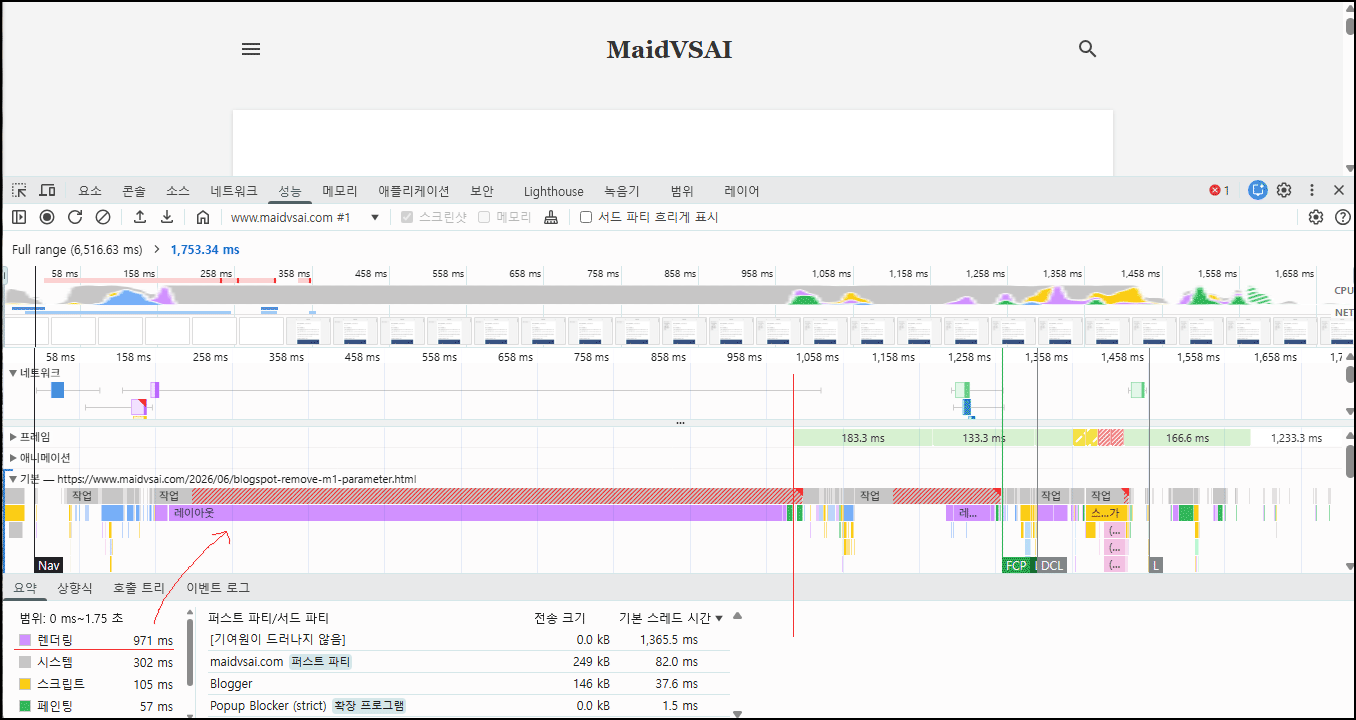Switch to the 호출 트리 tab

tap(139, 588)
